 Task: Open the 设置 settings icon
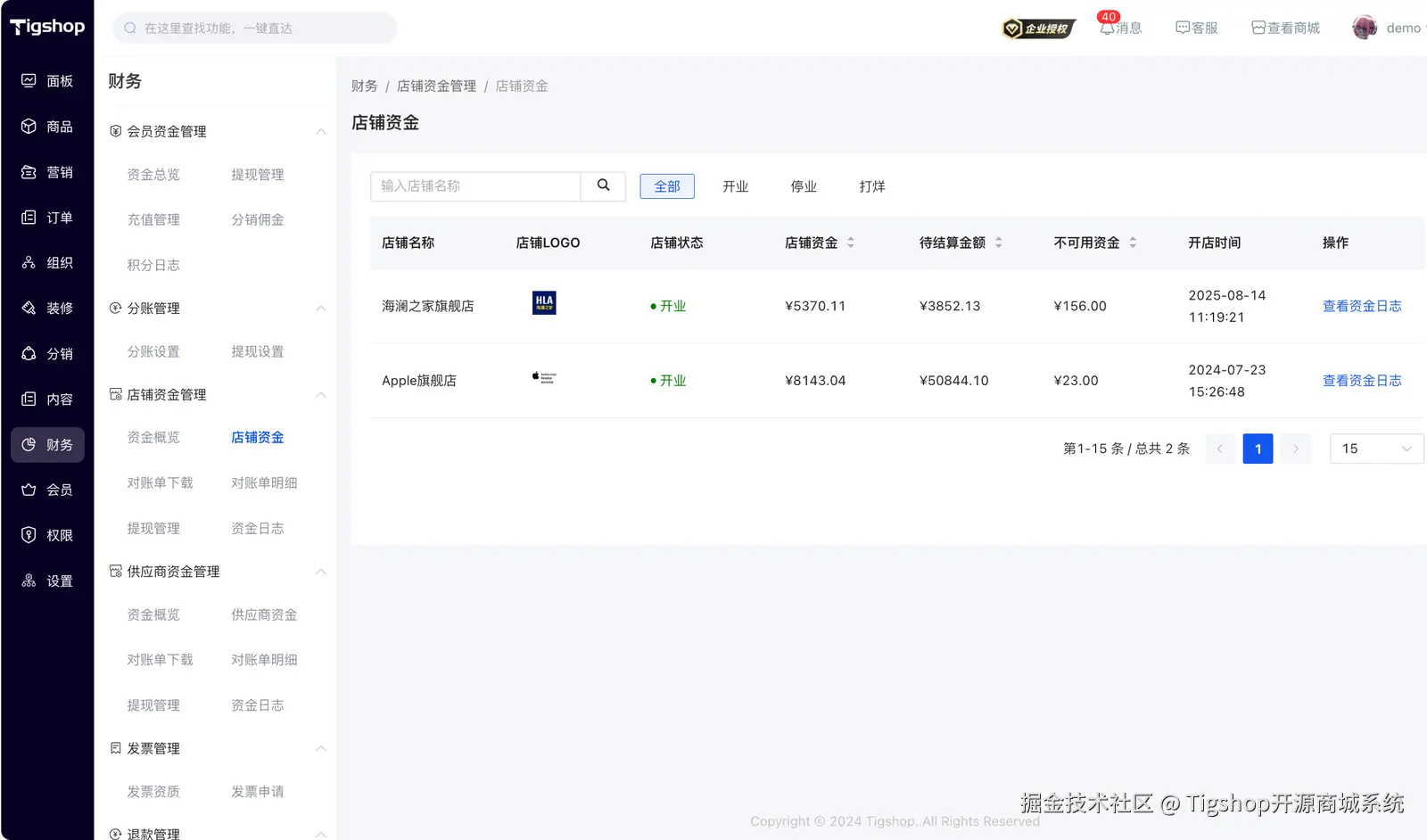click(29, 581)
